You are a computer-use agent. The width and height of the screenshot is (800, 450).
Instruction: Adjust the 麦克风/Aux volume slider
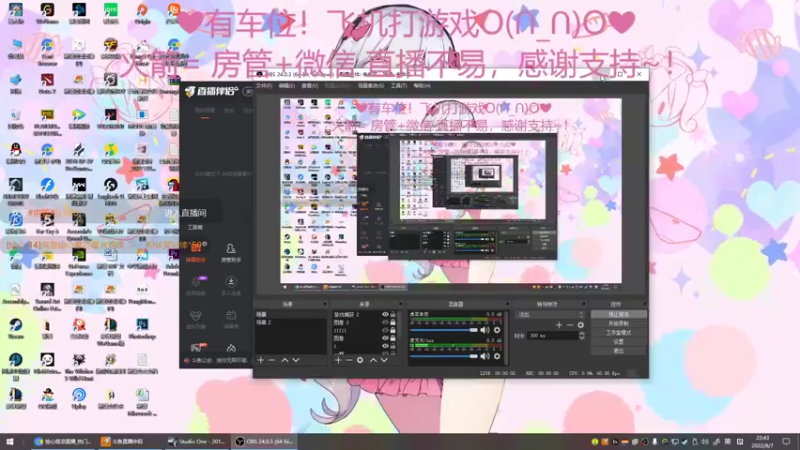(x=443, y=356)
